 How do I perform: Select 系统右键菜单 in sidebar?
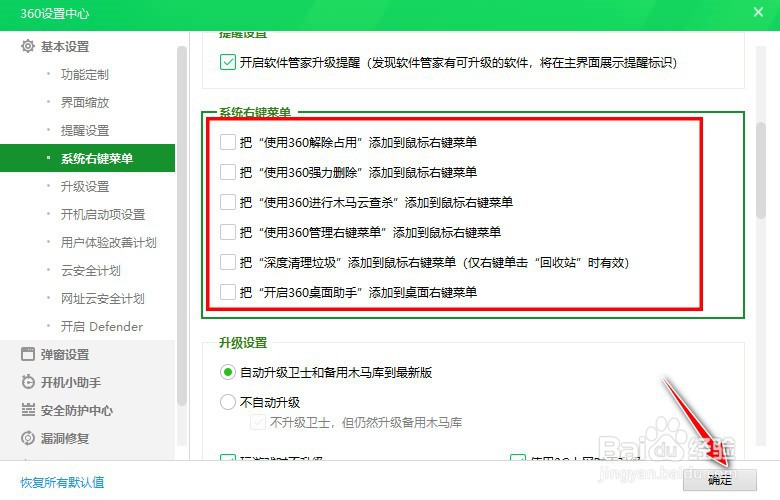pyautogui.click(x=88, y=158)
